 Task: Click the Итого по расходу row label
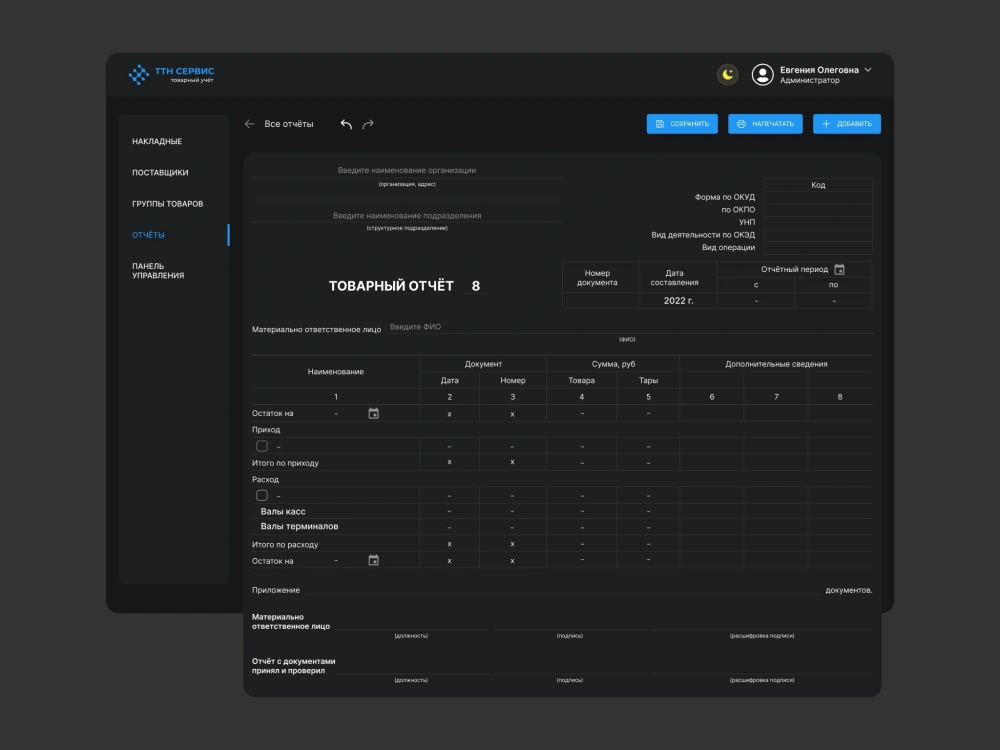point(285,545)
